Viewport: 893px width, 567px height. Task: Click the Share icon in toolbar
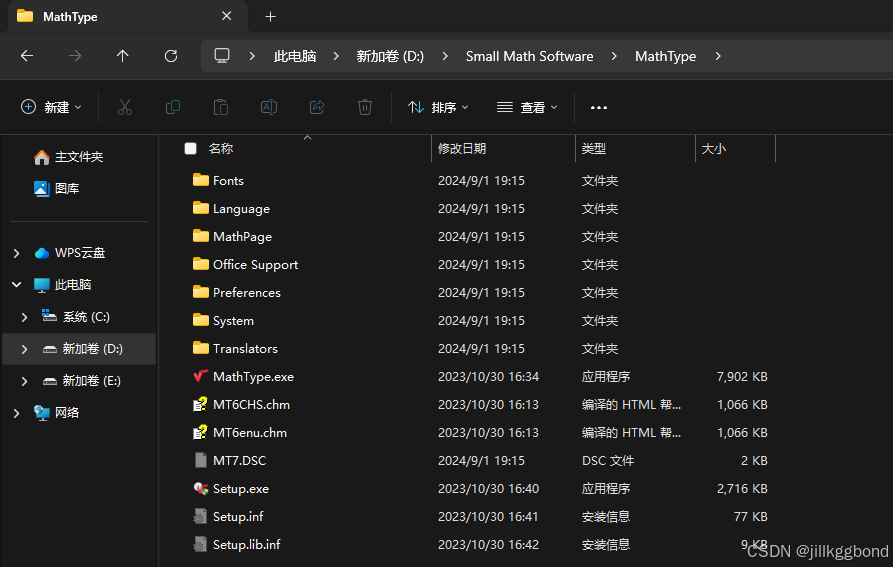(x=317, y=107)
